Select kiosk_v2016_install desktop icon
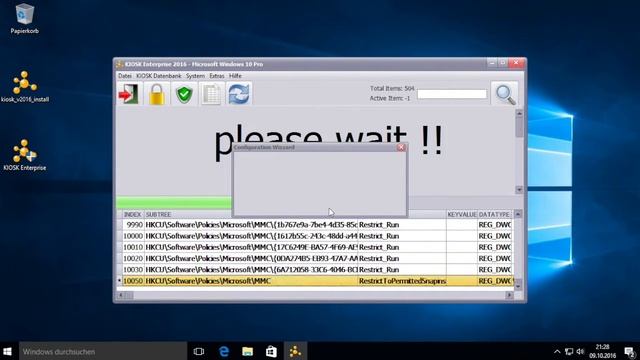 [x=24, y=87]
